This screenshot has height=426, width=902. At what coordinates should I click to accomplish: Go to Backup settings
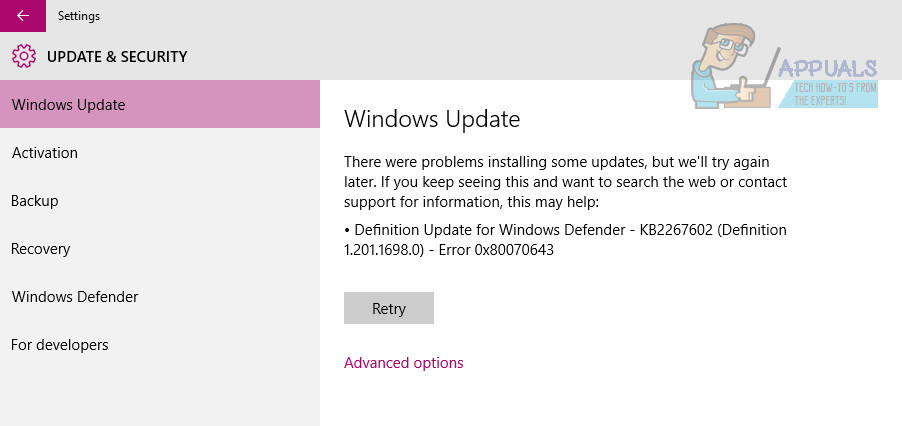[x=34, y=201]
